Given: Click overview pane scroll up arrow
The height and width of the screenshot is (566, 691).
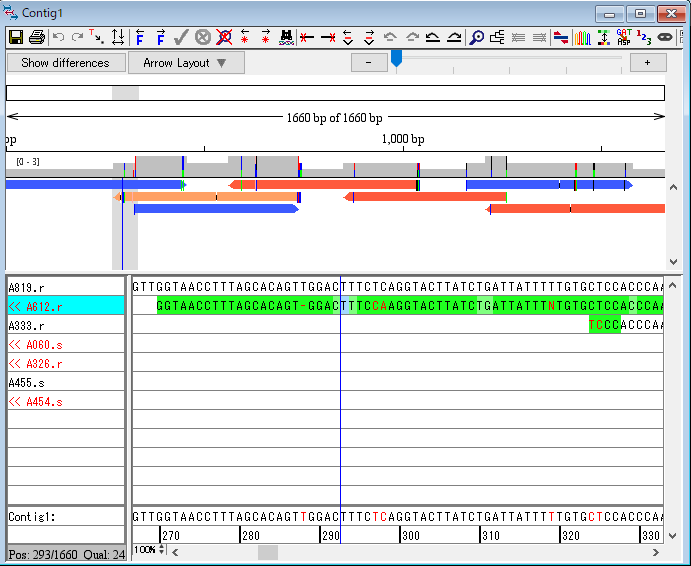Looking at the screenshot, I should 673,187.
